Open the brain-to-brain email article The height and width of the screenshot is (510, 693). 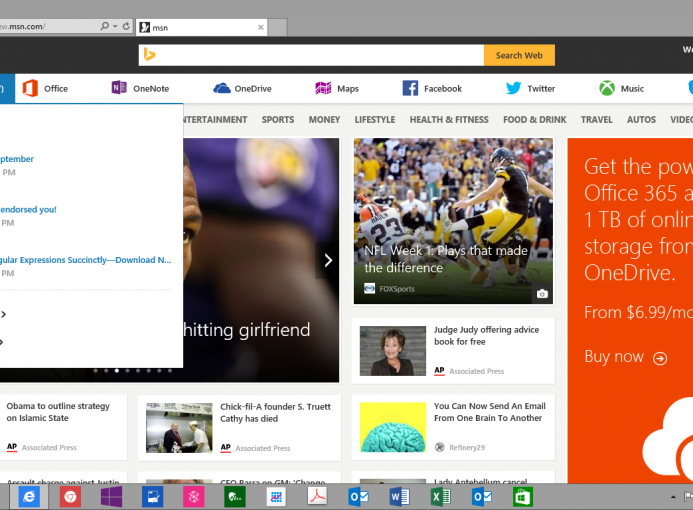tap(490, 412)
